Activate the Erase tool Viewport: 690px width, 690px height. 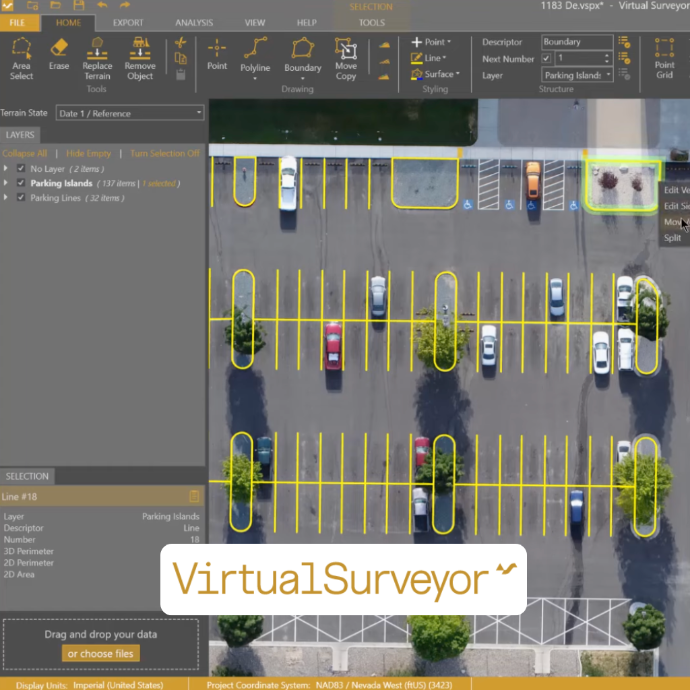pyautogui.click(x=59, y=55)
